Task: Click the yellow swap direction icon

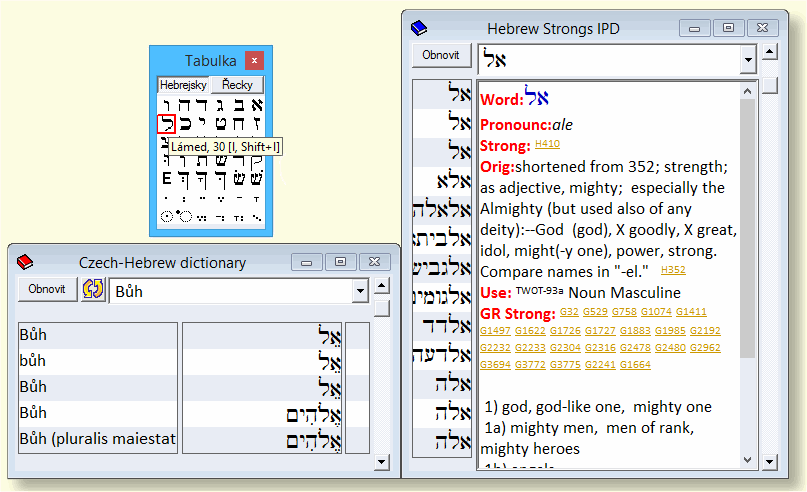Action: click(93, 289)
